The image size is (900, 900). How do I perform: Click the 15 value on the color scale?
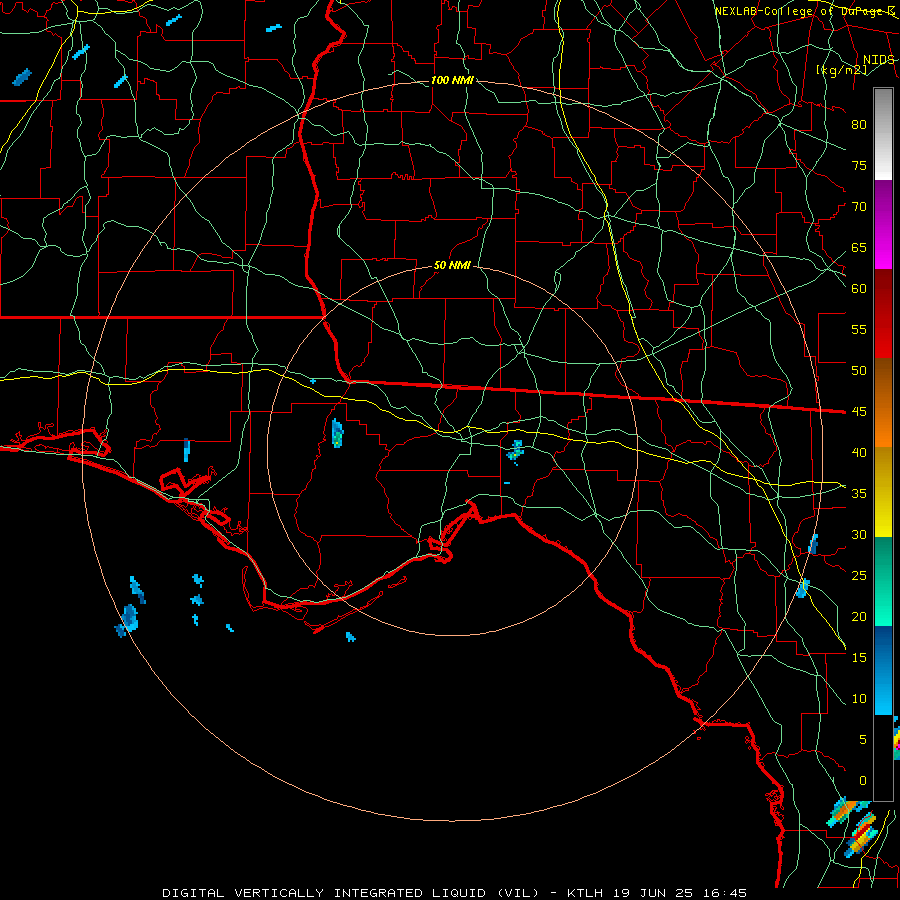point(859,658)
